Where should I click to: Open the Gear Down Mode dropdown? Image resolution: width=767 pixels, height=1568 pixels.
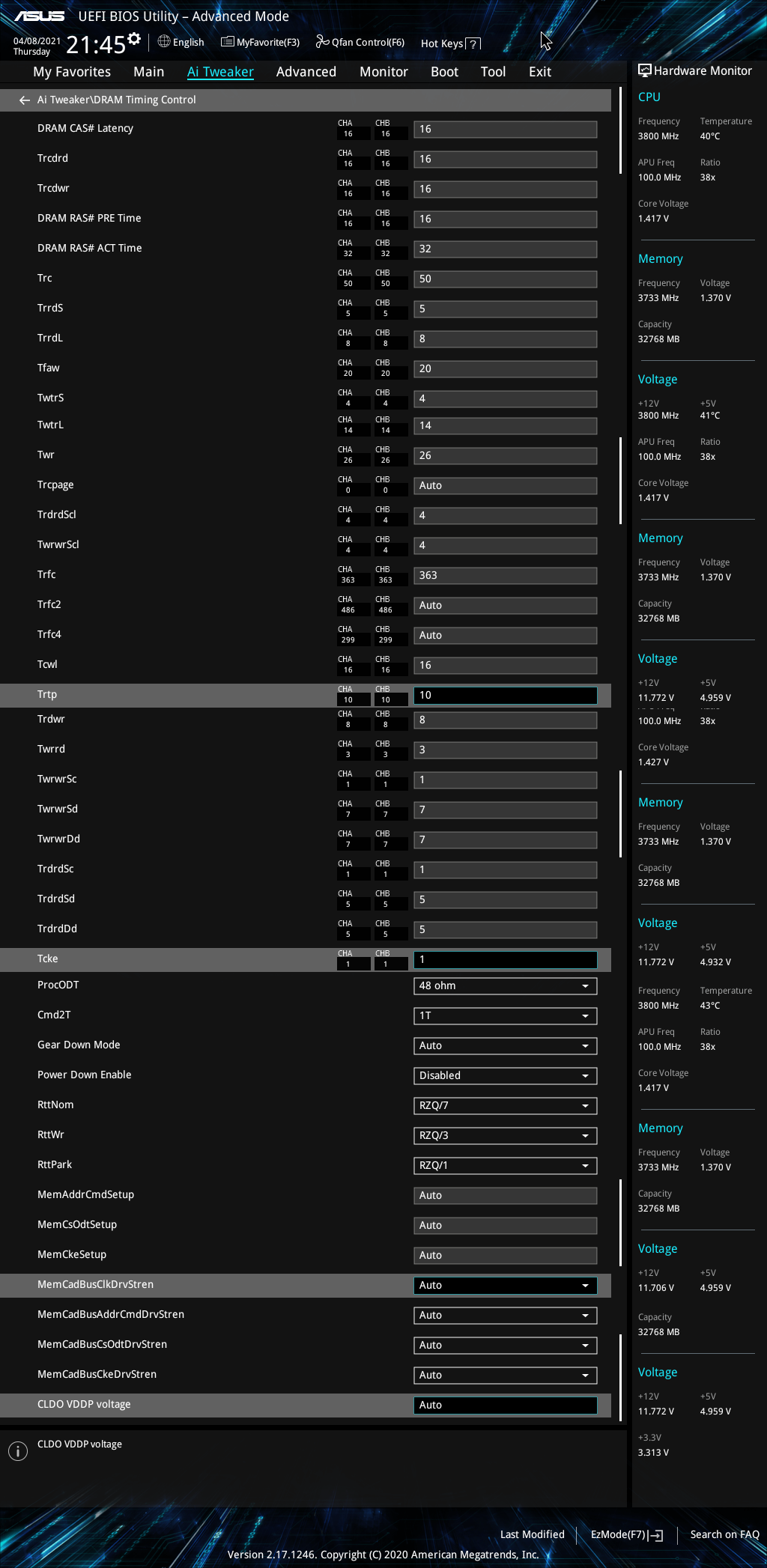pyautogui.click(x=505, y=1046)
